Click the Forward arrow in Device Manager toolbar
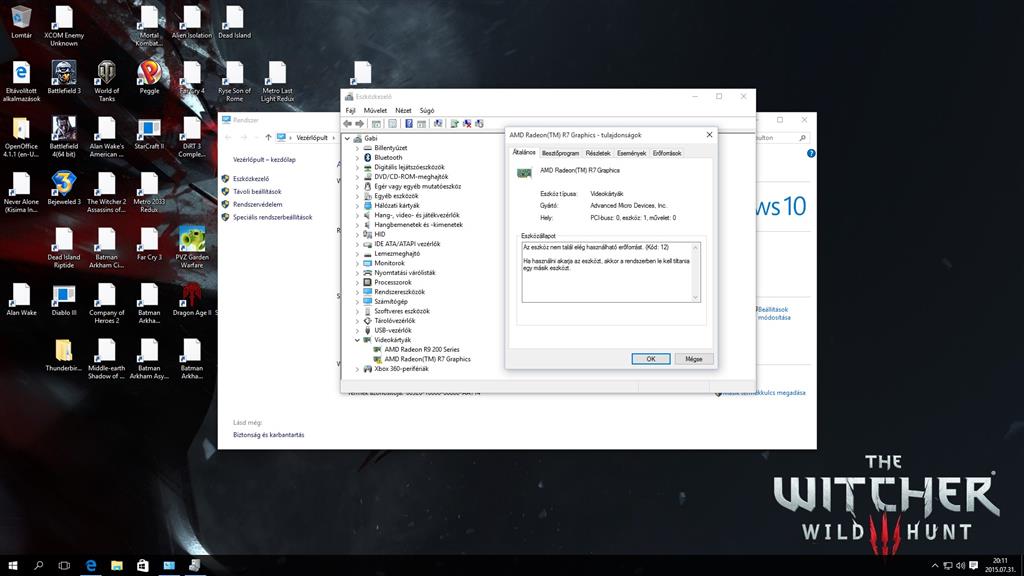The image size is (1024, 576). (x=359, y=123)
